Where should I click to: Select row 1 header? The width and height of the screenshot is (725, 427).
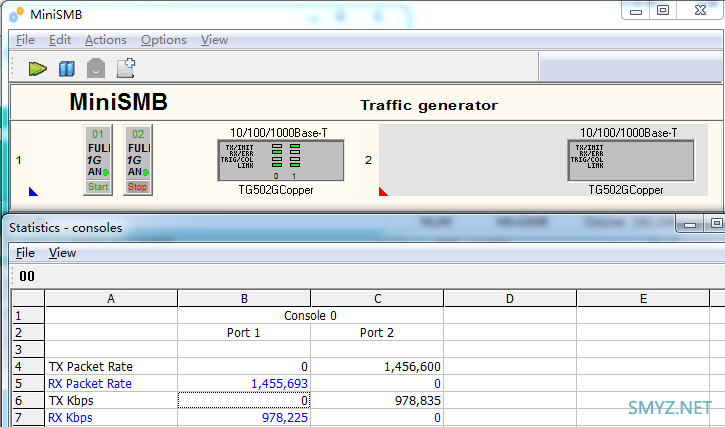pos(28,316)
